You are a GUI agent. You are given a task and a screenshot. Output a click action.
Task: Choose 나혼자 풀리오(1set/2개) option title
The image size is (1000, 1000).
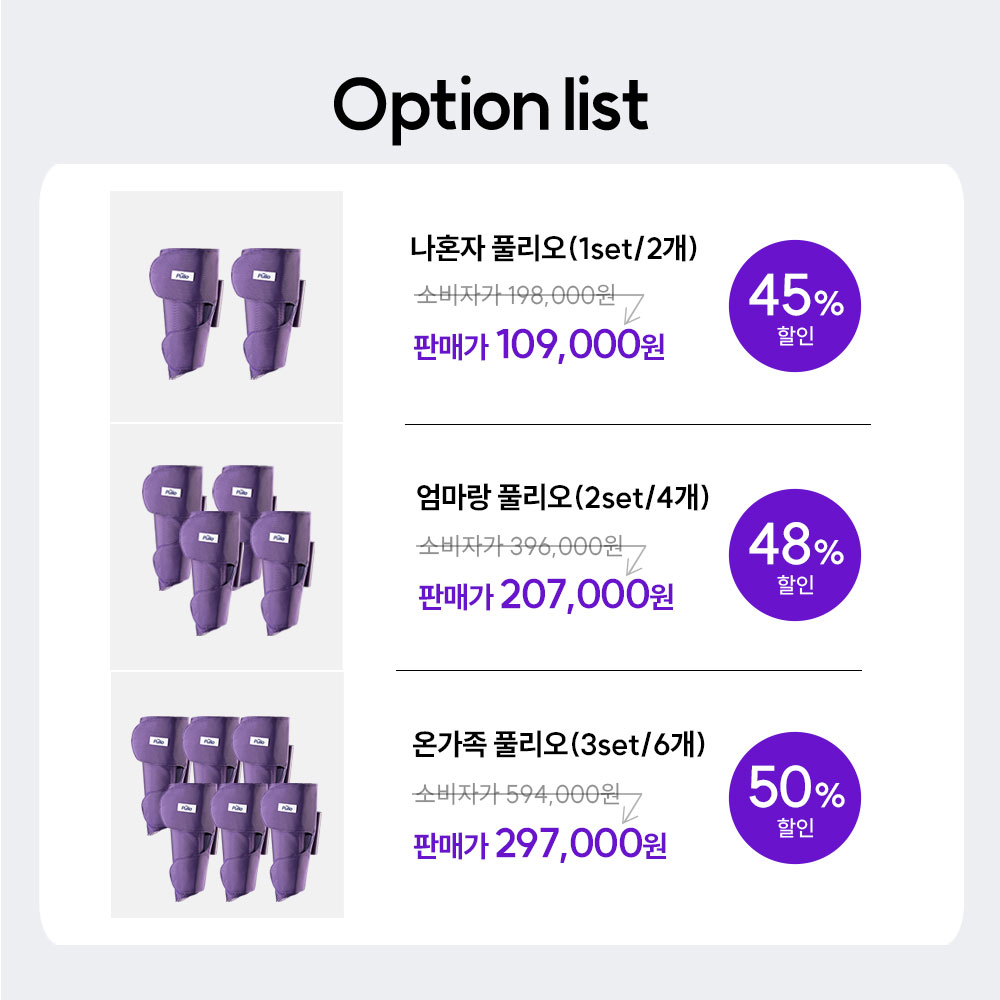tap(554, 248)
